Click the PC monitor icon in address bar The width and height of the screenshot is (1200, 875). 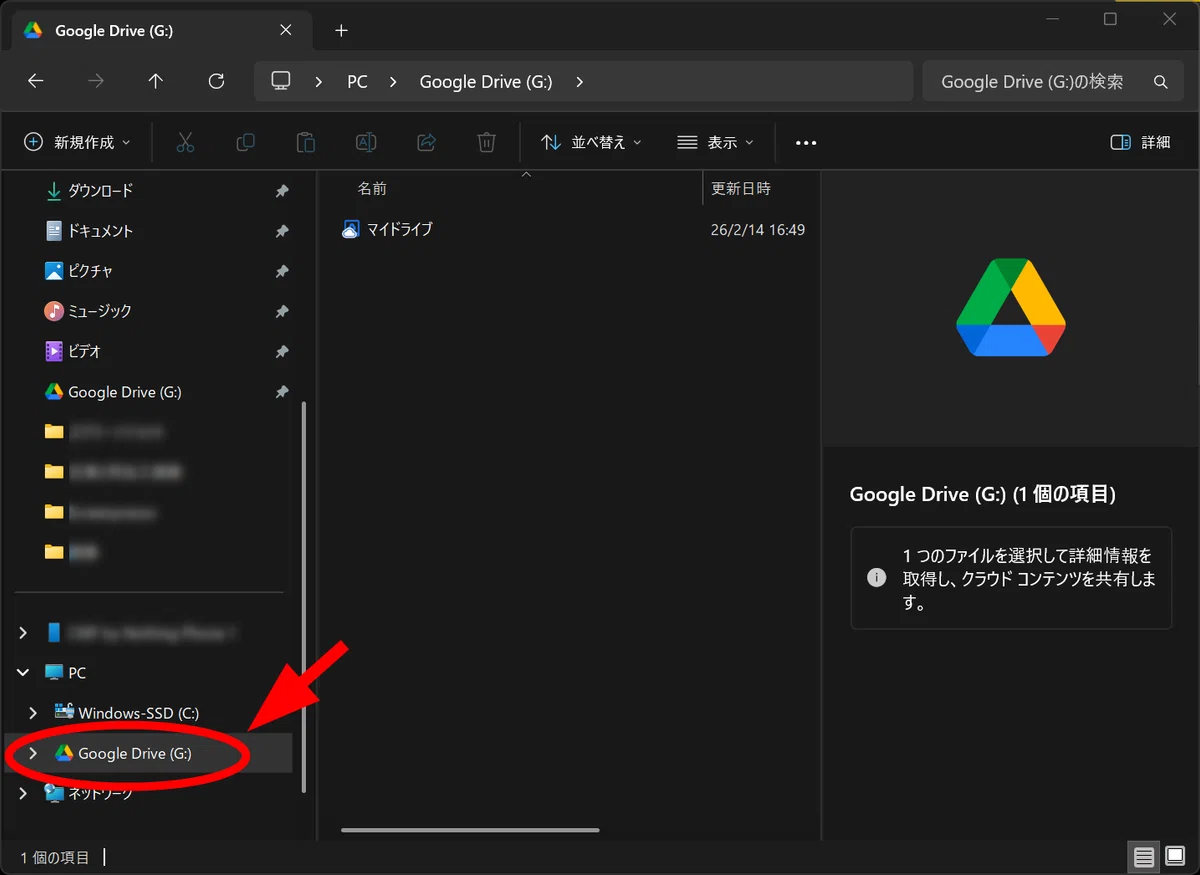click(x=281, y=81)
